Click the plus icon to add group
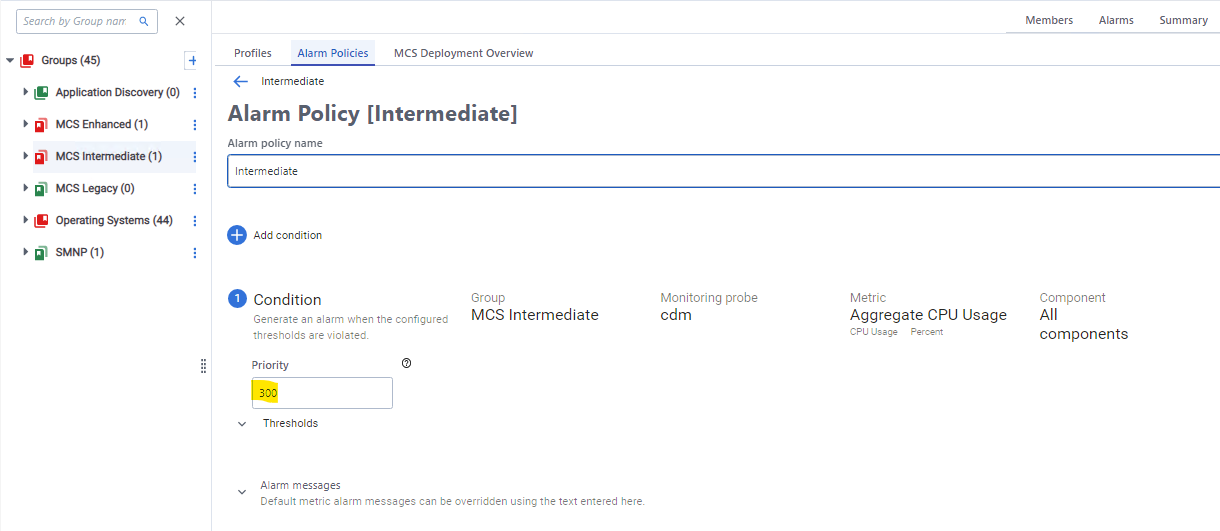 192,61
